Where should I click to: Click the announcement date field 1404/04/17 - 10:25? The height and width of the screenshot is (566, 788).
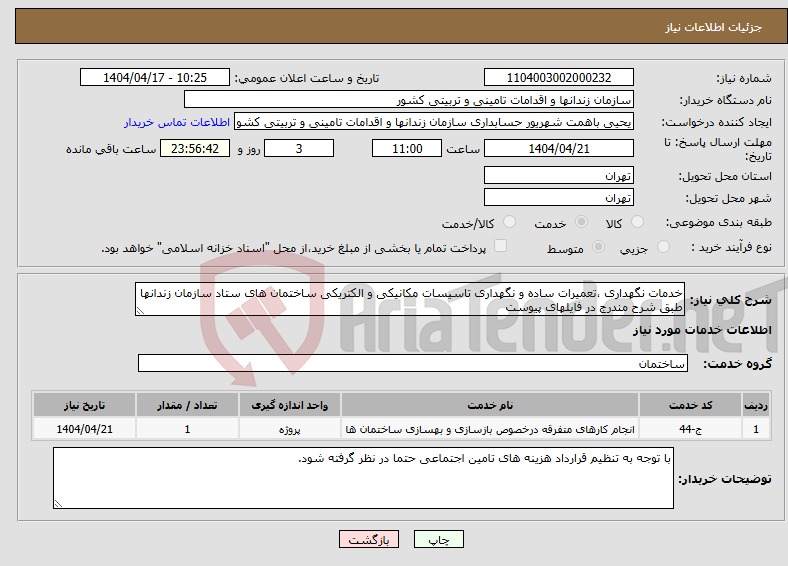pyautogui.click(x=155, y=77)
